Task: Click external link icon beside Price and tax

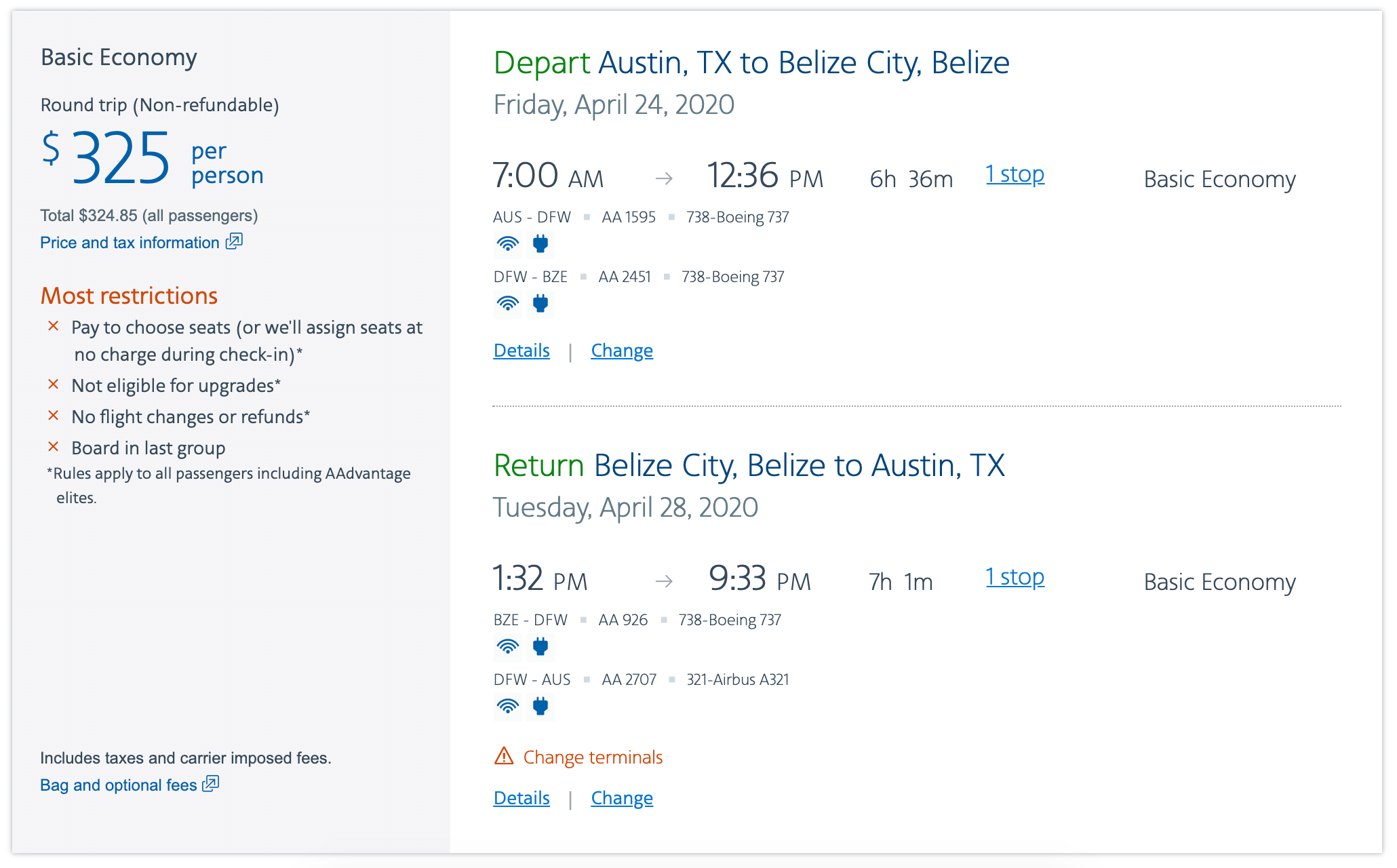Action: tap(235, 241)
